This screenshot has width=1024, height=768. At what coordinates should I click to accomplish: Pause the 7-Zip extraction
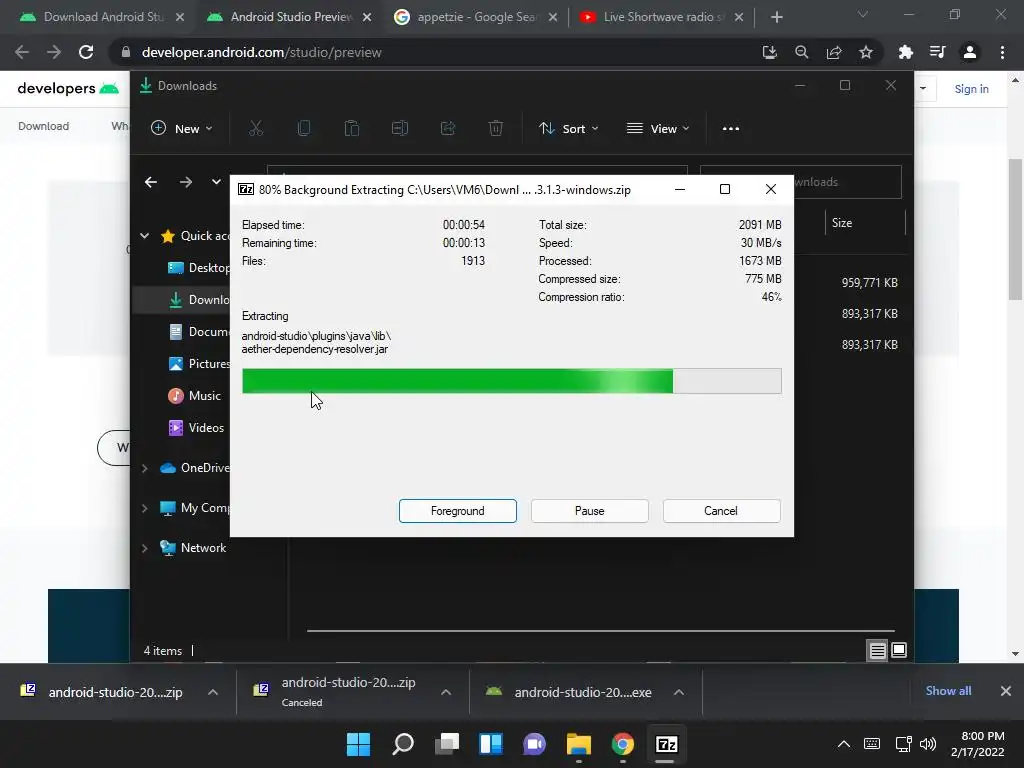click(589, 511)
